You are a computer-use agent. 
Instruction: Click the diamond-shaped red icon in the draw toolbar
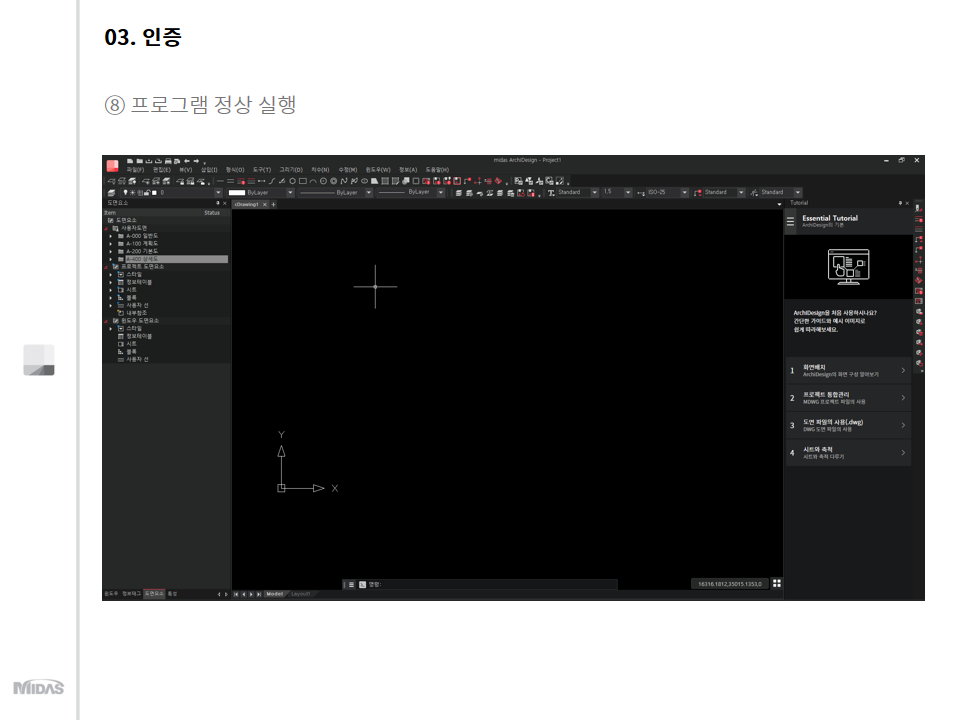pyautogui.click(x=498, y=181)
